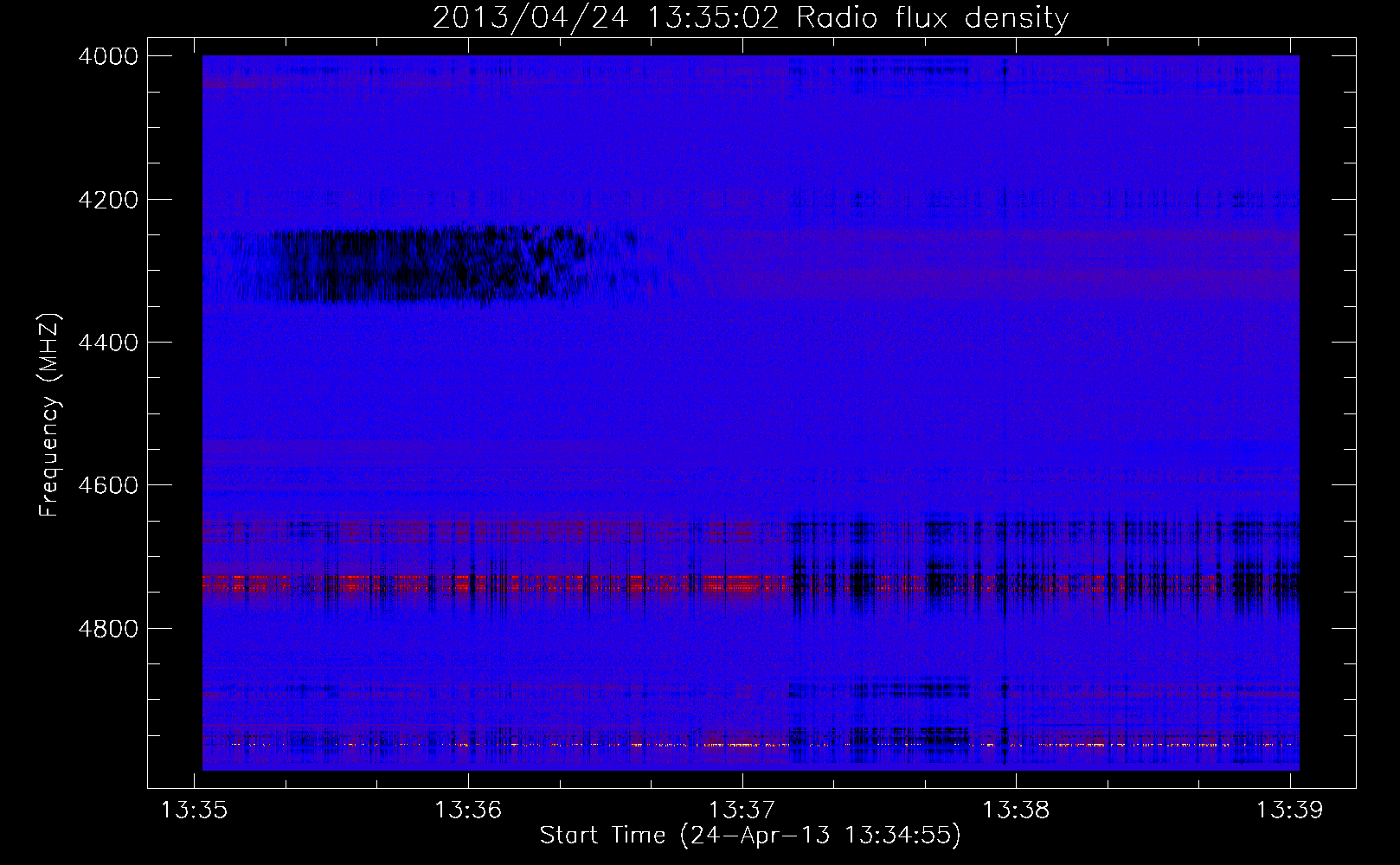The height and width of the screenshot is (865, 1400).
Task: Click the 4400 frequency axis label
Action: click(108, 343)
